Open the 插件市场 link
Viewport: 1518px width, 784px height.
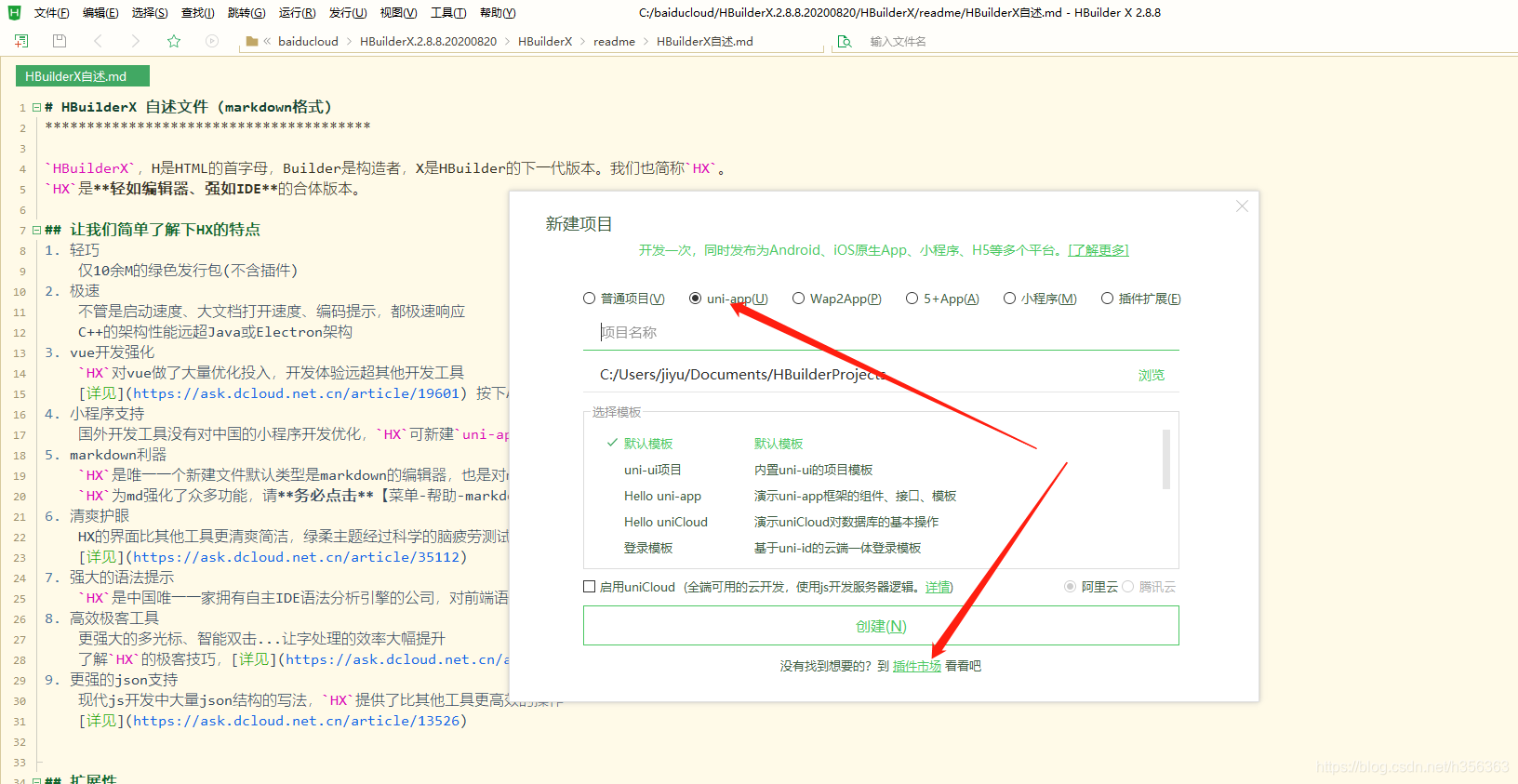(916, 666)
